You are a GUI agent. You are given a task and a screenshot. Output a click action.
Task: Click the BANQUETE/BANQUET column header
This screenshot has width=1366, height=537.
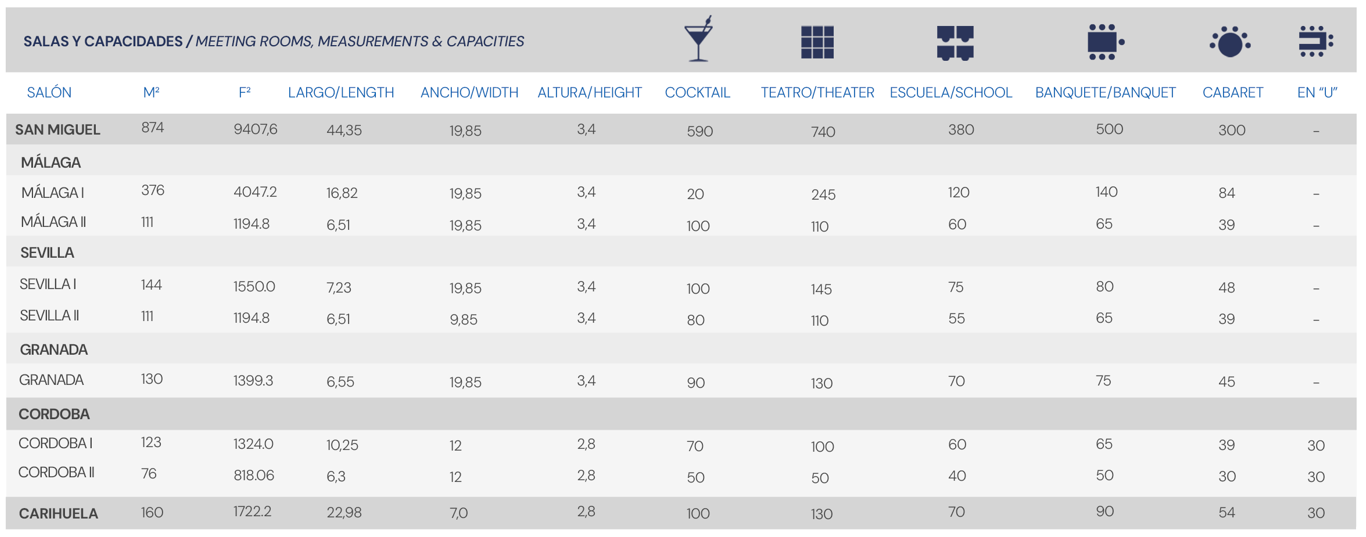click(1105, 92)
